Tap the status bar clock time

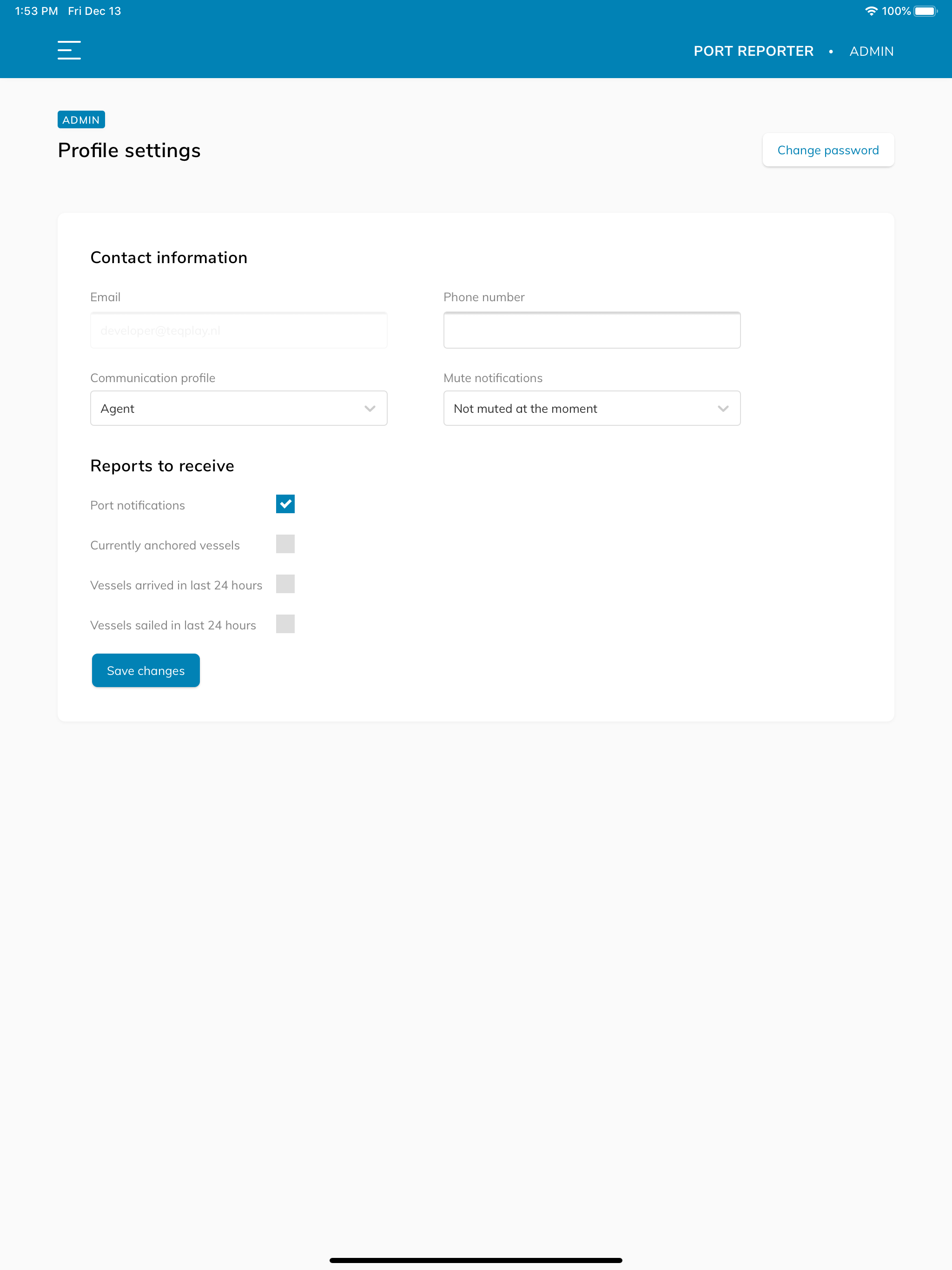point(36,11)
